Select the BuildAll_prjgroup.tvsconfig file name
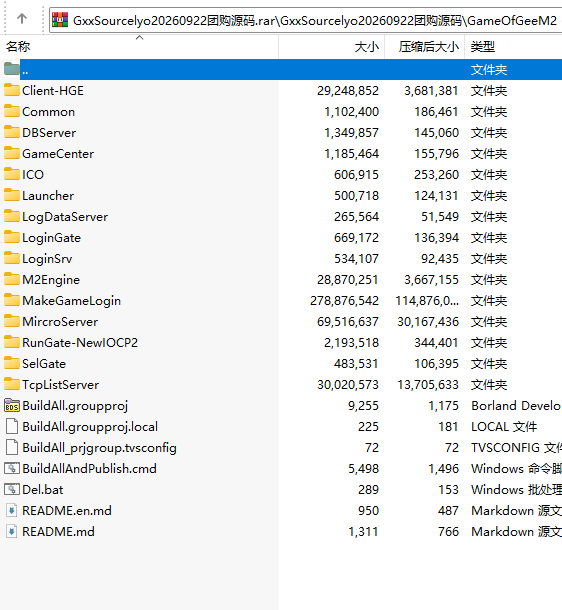Viewport: 562px width, 610px height. pos(100,448)
